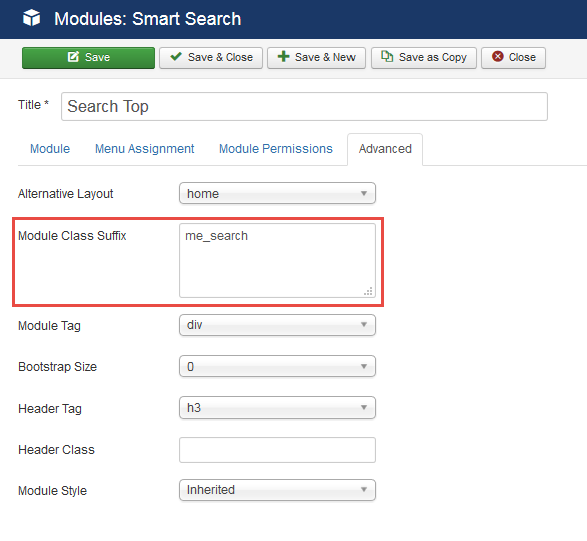
Task: Click the Module Class Suffix resize handle
Action: (368, 291)
